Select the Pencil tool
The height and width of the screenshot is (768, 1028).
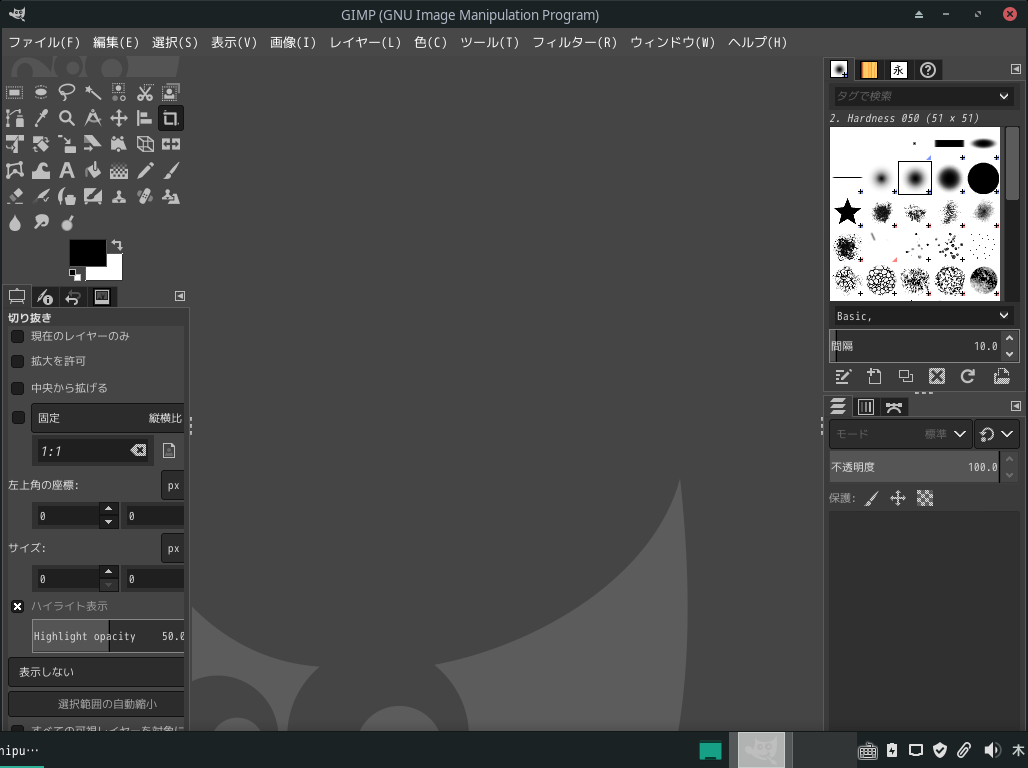[x=145, y=171]
